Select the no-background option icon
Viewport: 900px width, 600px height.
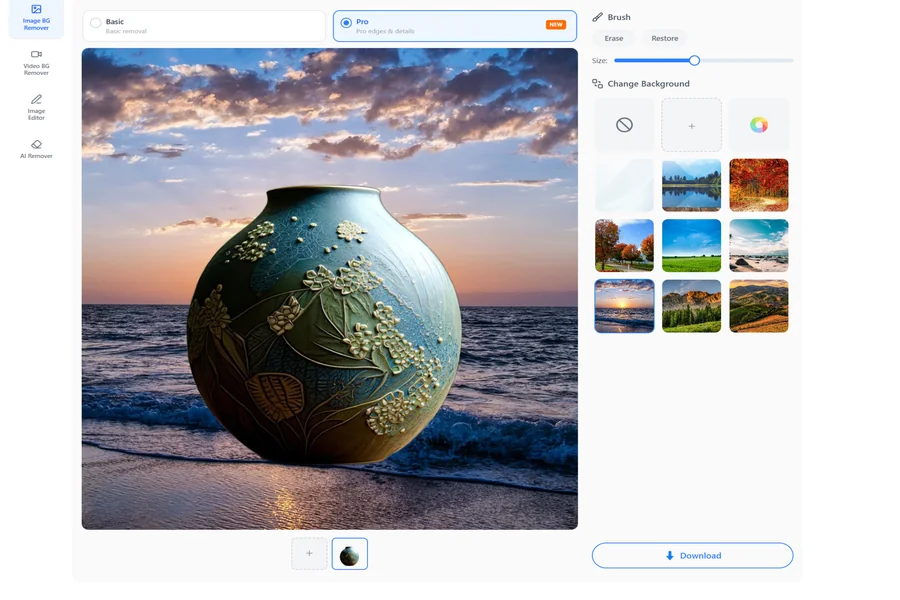(x=624, y=125)
